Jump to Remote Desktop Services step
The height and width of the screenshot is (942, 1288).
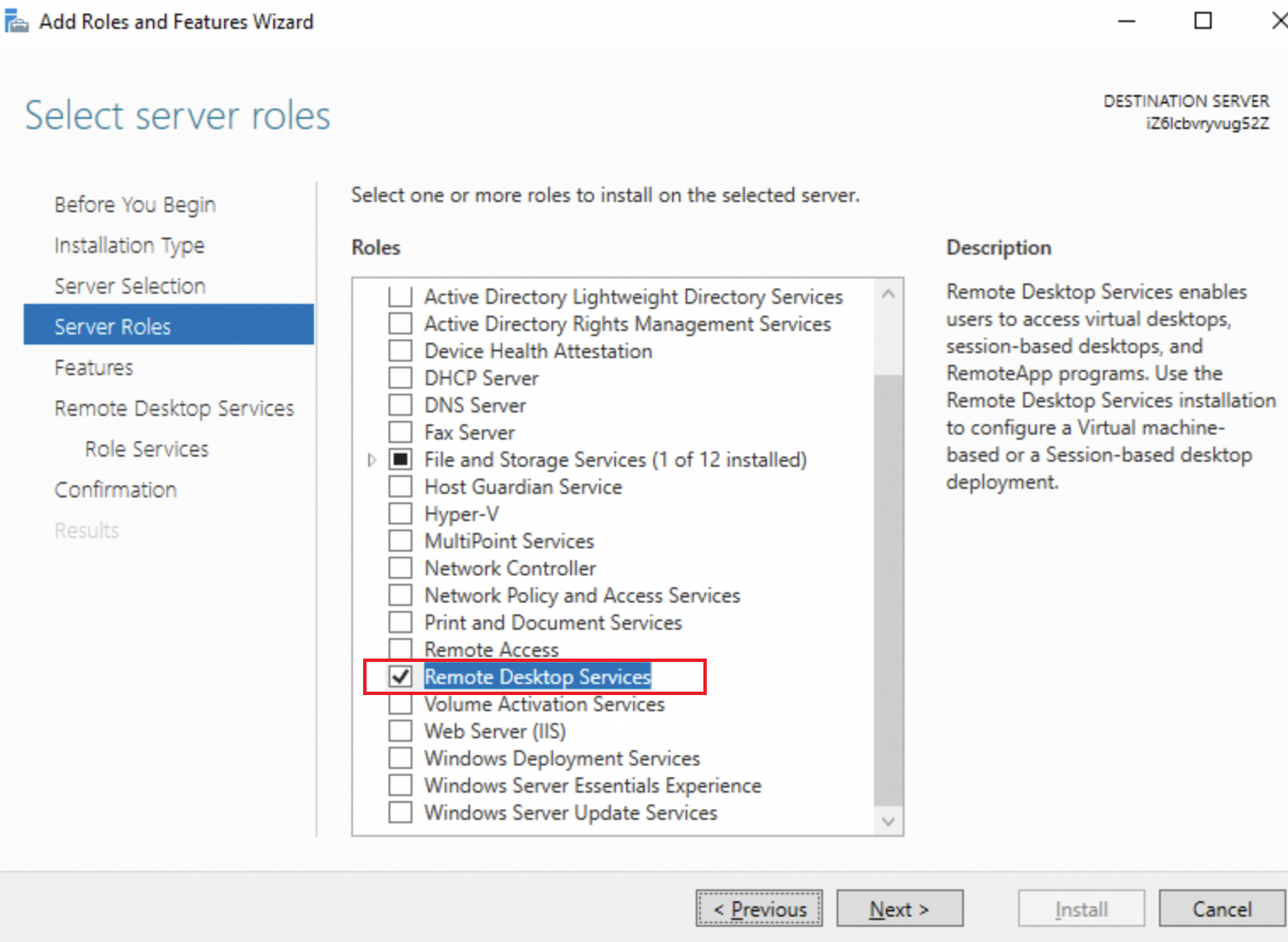174,408
